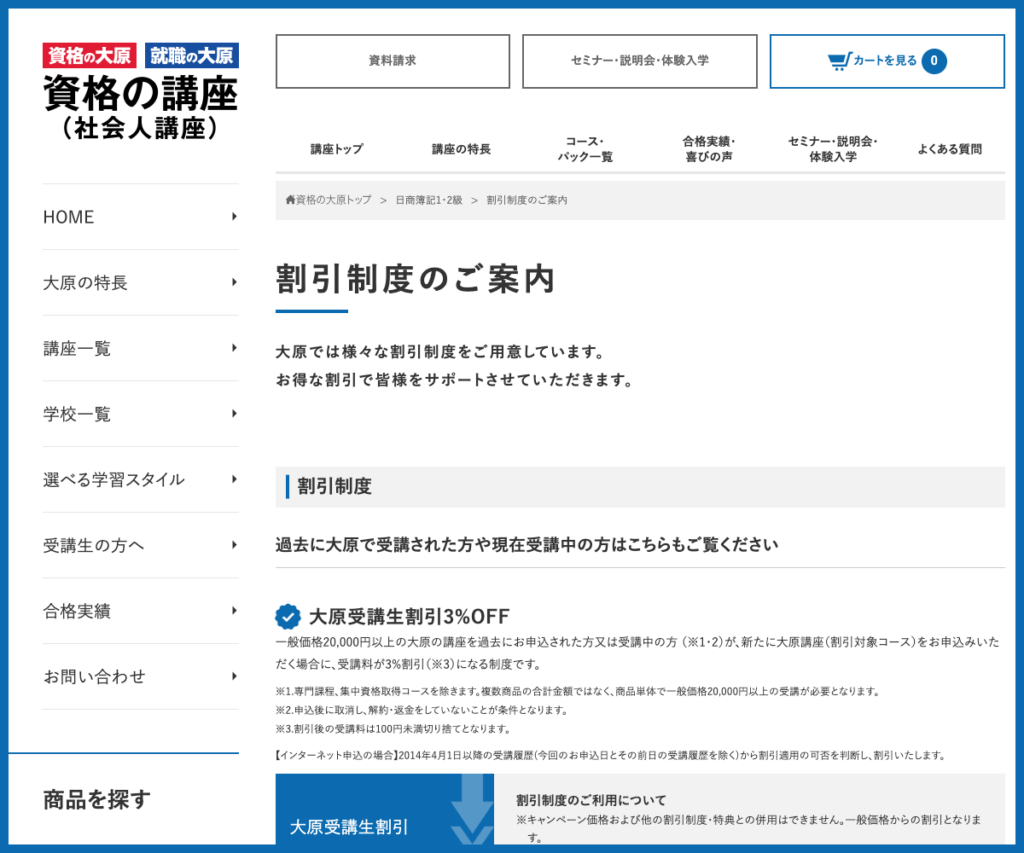Expand the arrow next to 大原の特長
The height and width of the screenshot is (853, 1024).
(x=234, y=282)
